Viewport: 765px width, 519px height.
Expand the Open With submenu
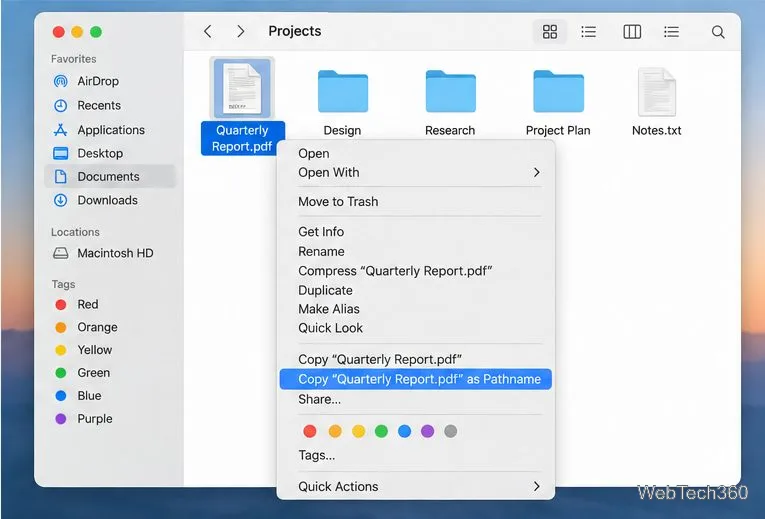click(416, 173)
